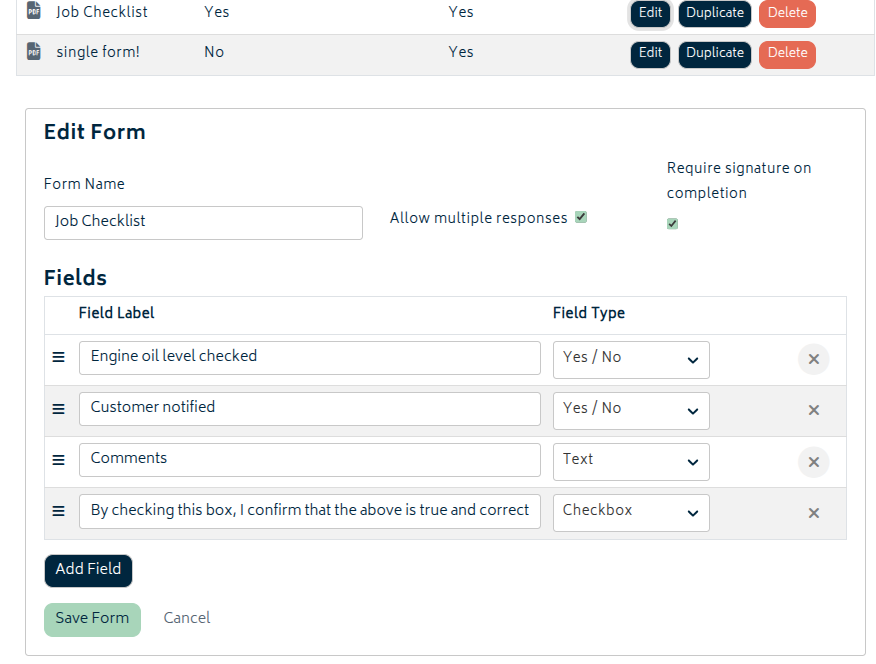The image size is (876, 664).
Task: Click Edit button for single form!
Action: pyautogui.click(x=650, y=54)
